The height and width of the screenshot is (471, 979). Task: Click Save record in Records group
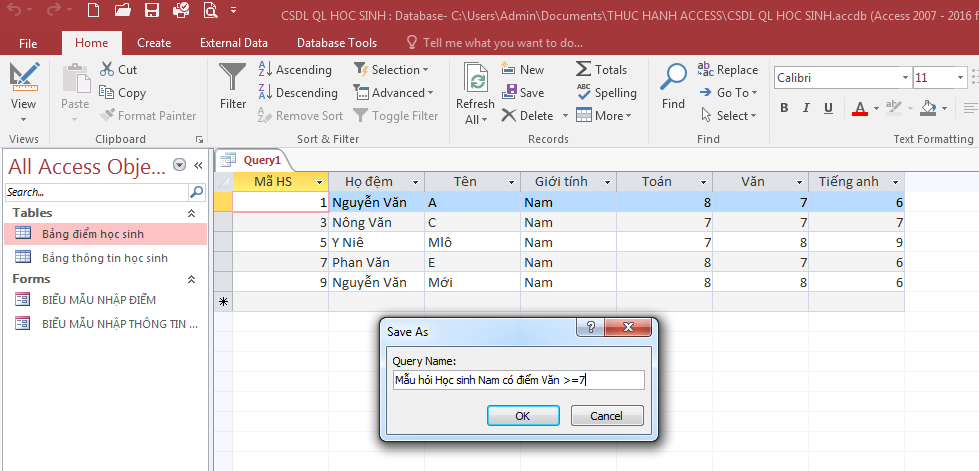(523, 92)
